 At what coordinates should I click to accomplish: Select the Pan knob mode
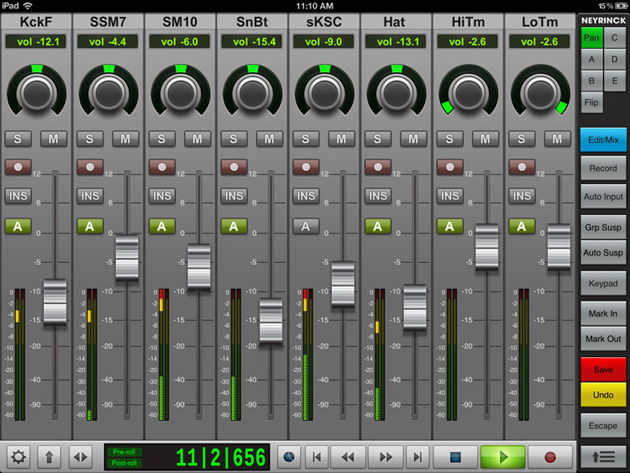592,38
